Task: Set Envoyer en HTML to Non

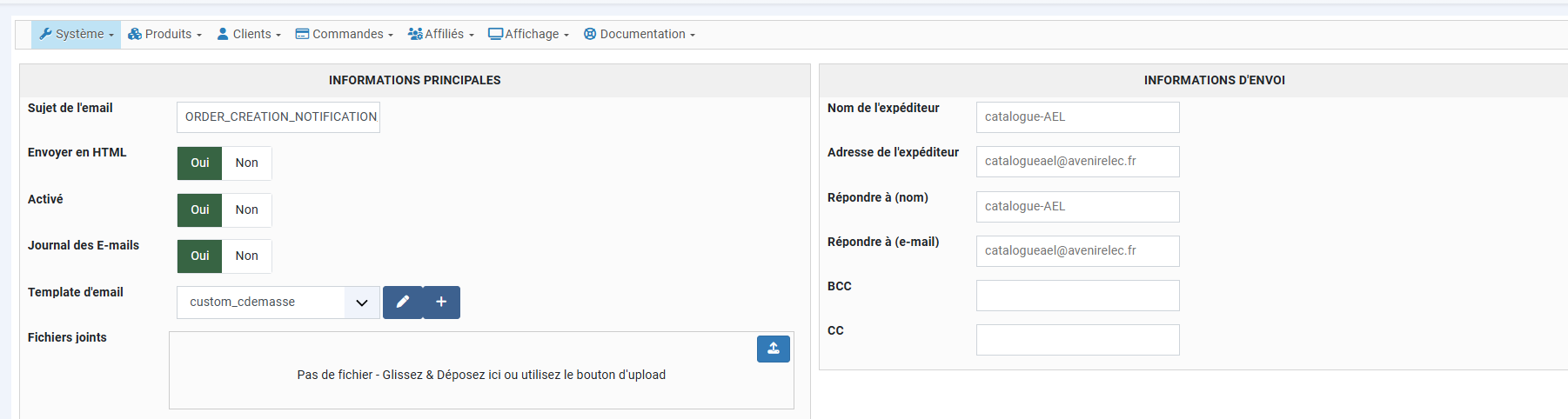Action: point(246,163)
